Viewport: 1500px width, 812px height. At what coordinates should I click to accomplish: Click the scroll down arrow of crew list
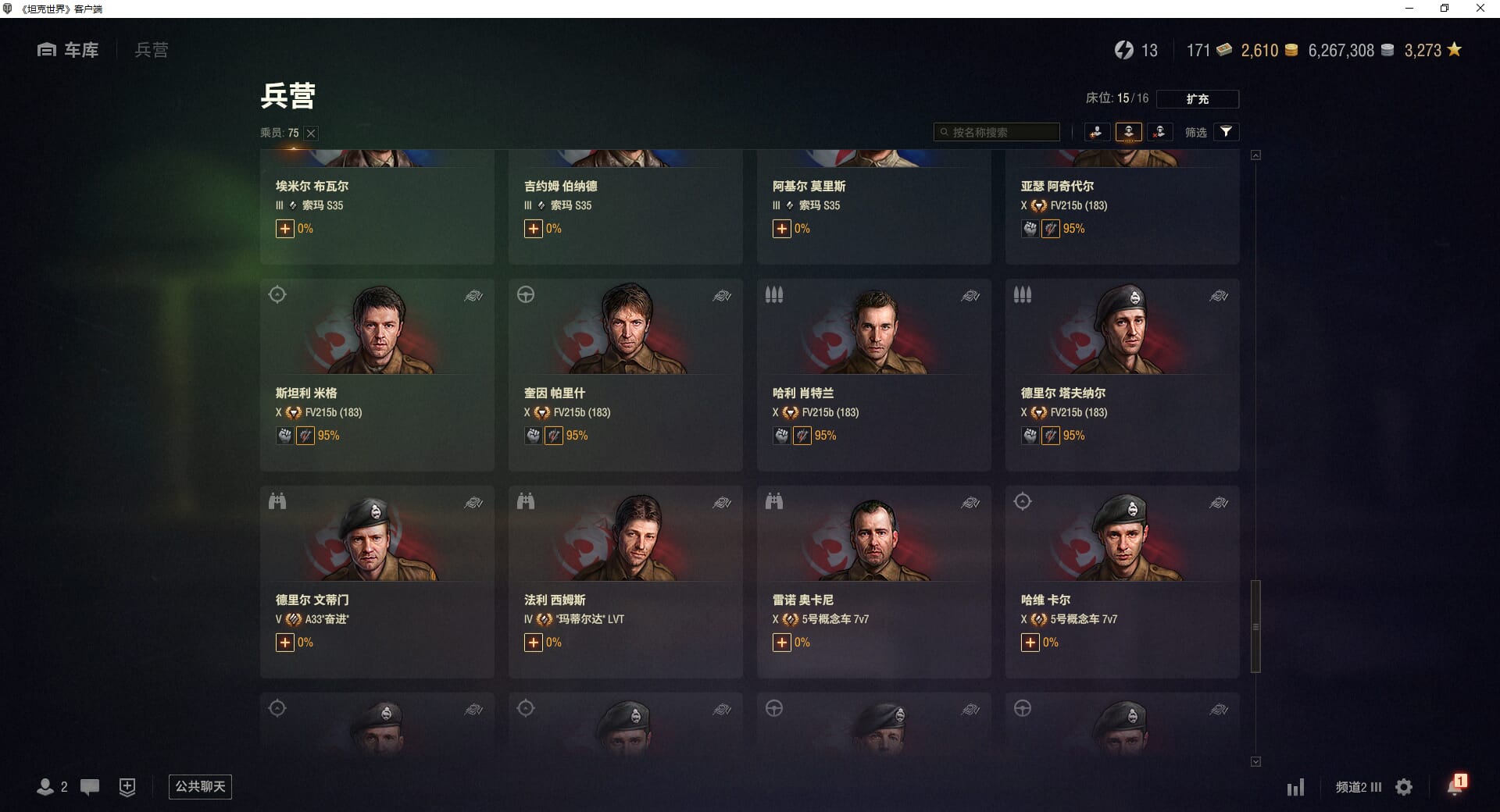click(x=1255, y=761)
